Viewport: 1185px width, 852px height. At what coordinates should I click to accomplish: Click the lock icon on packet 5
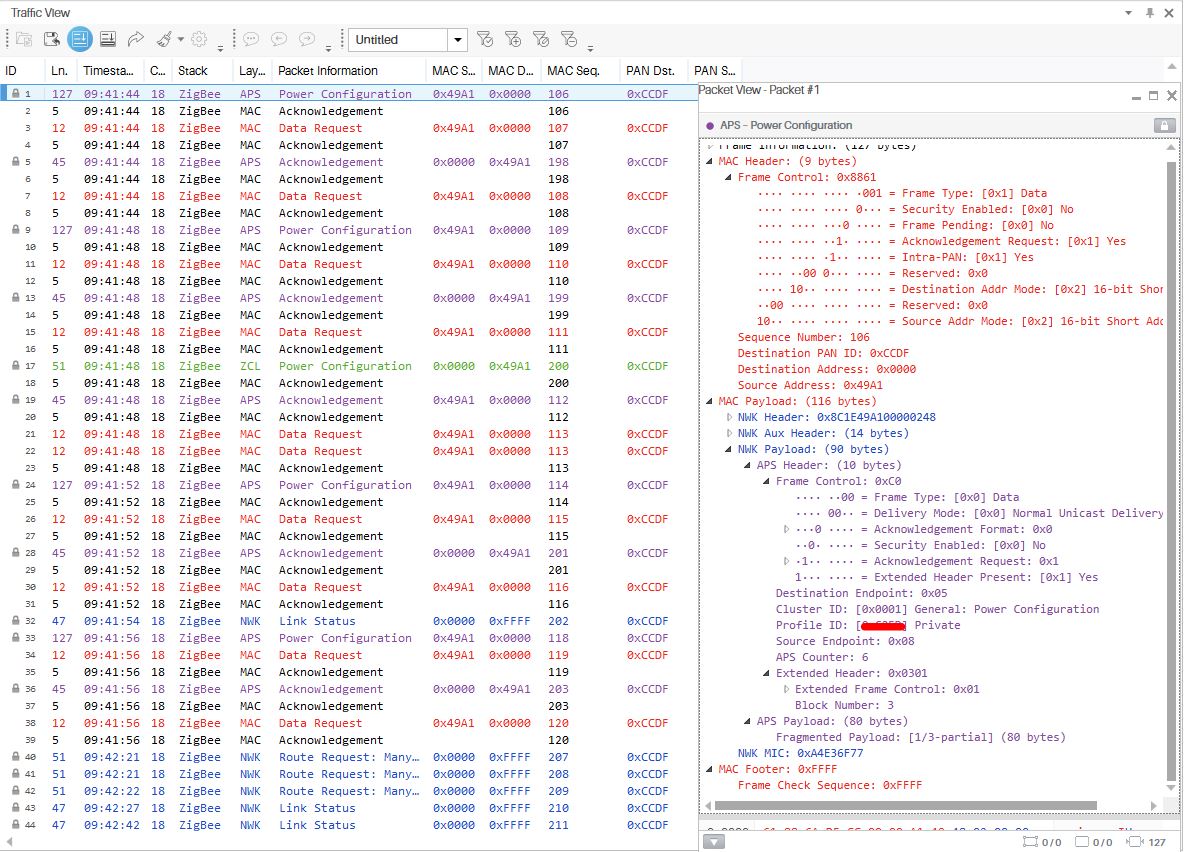[x=15, y=162]
